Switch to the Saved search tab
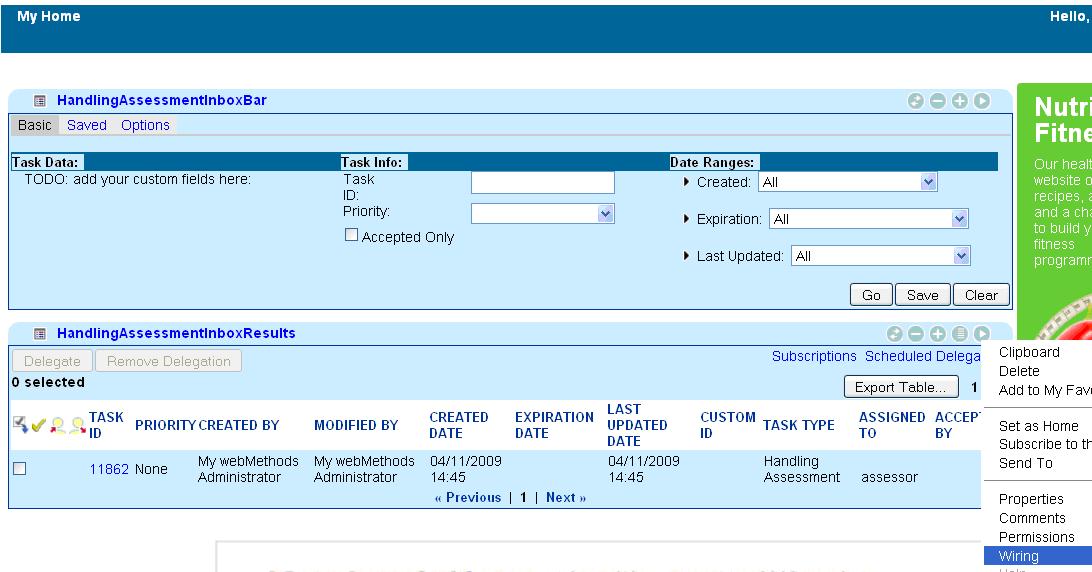The image size is (1092, 572). pos(86,125)
